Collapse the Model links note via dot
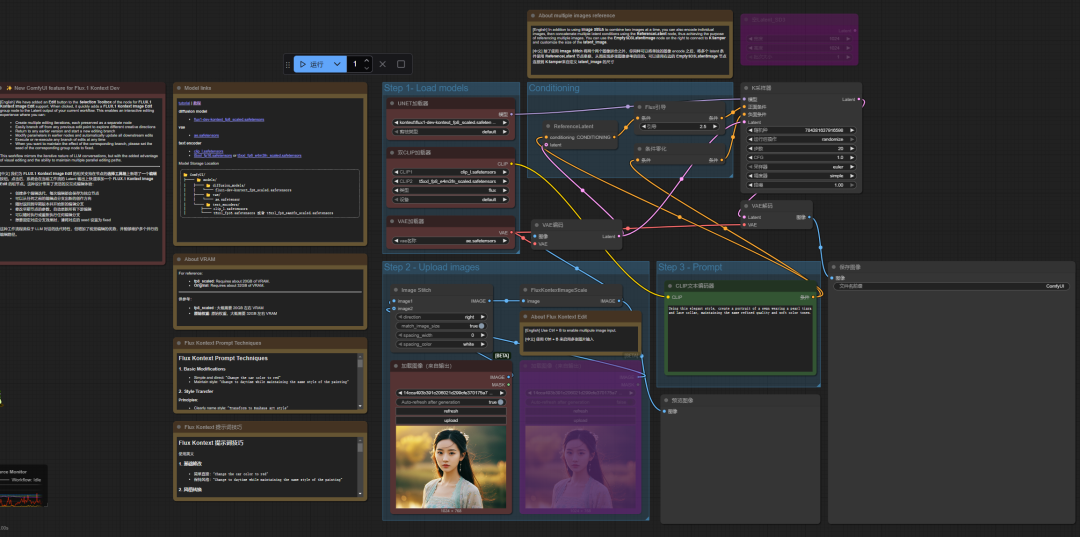Image resolution: width=1080 pixels, height=537 pixels. 178,88
